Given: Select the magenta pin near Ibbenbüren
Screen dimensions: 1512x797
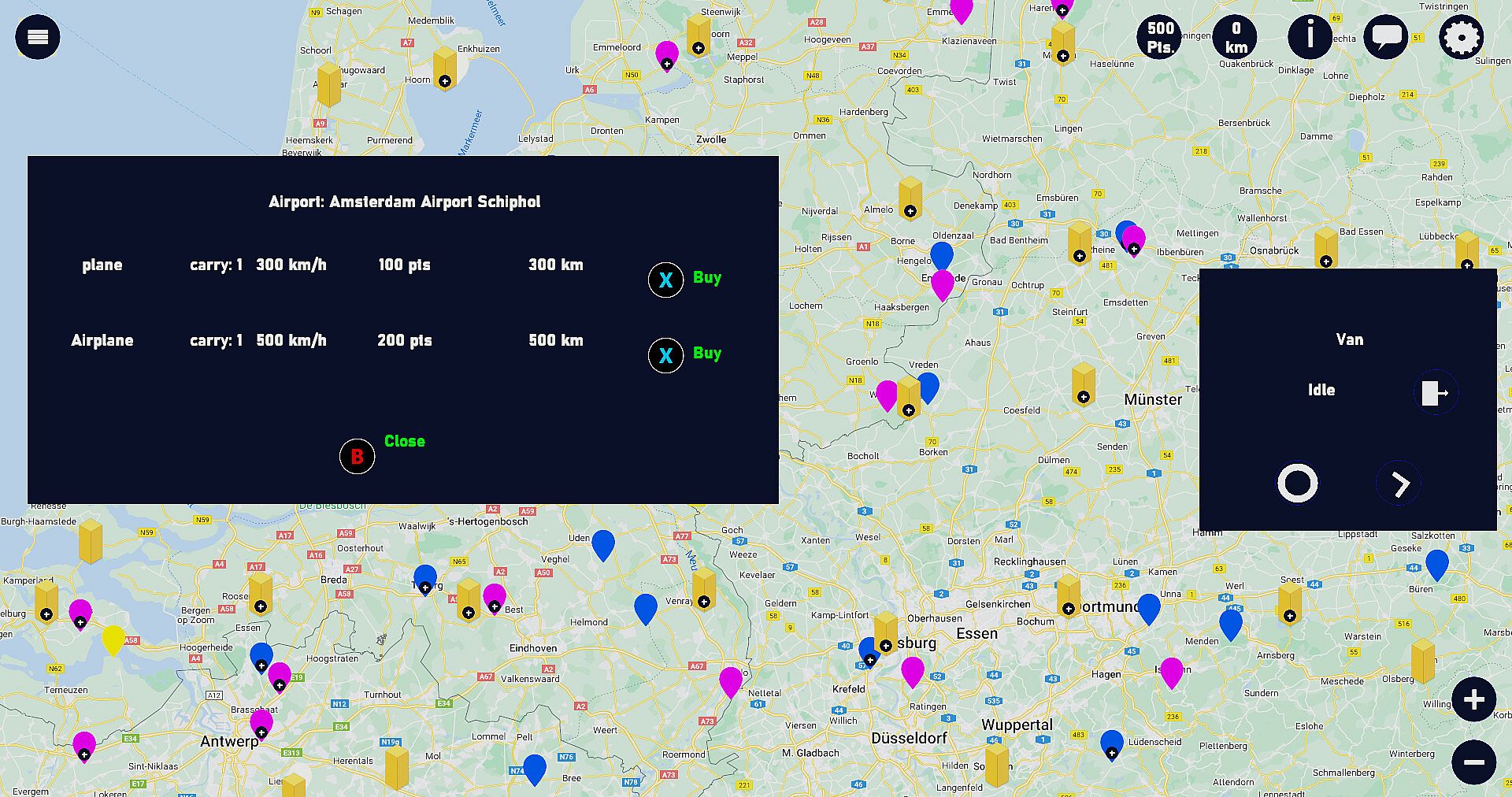Looking at the screenshot, I should 1134,241.
